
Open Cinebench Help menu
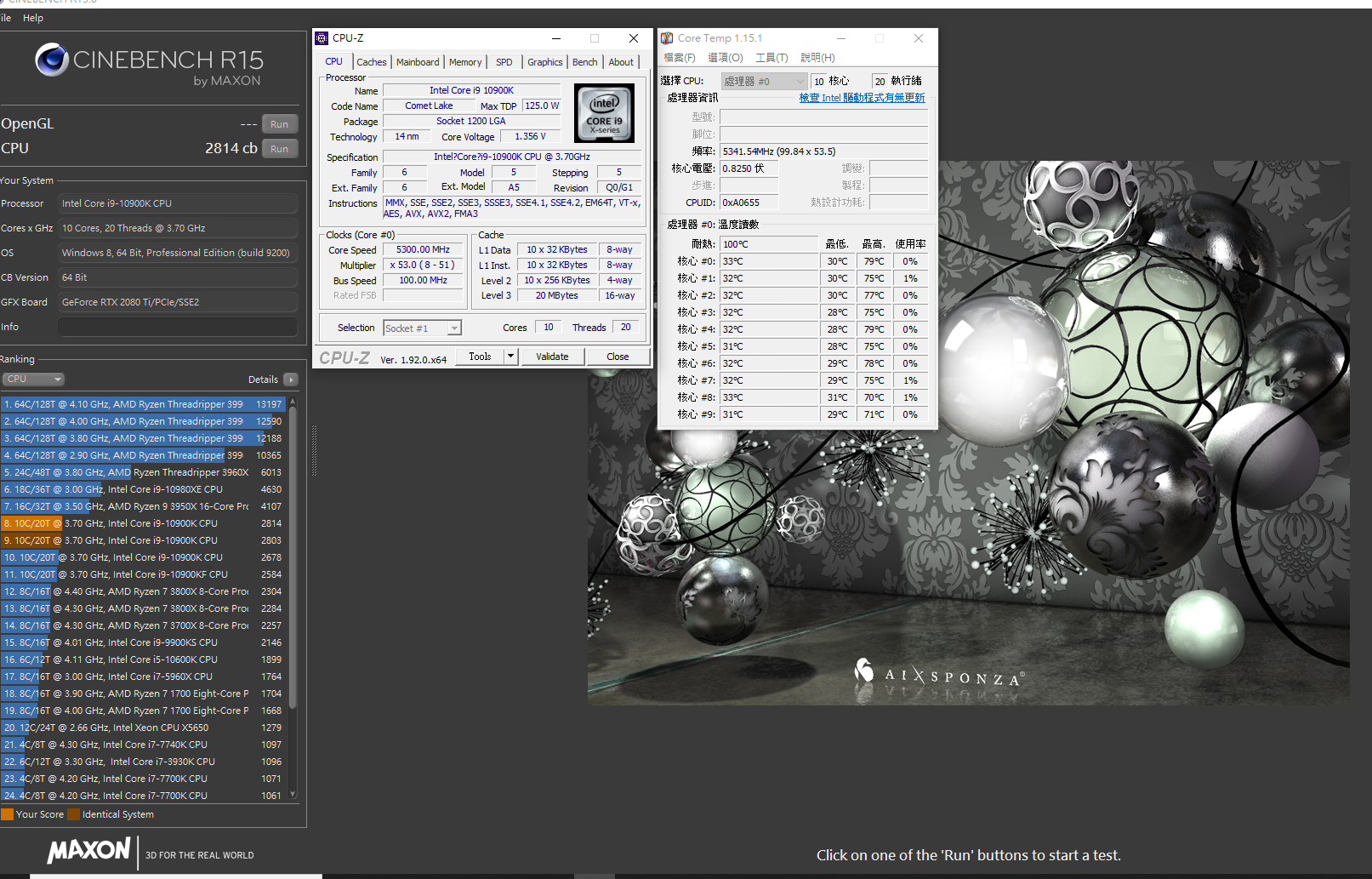click(x=33, y=18)
